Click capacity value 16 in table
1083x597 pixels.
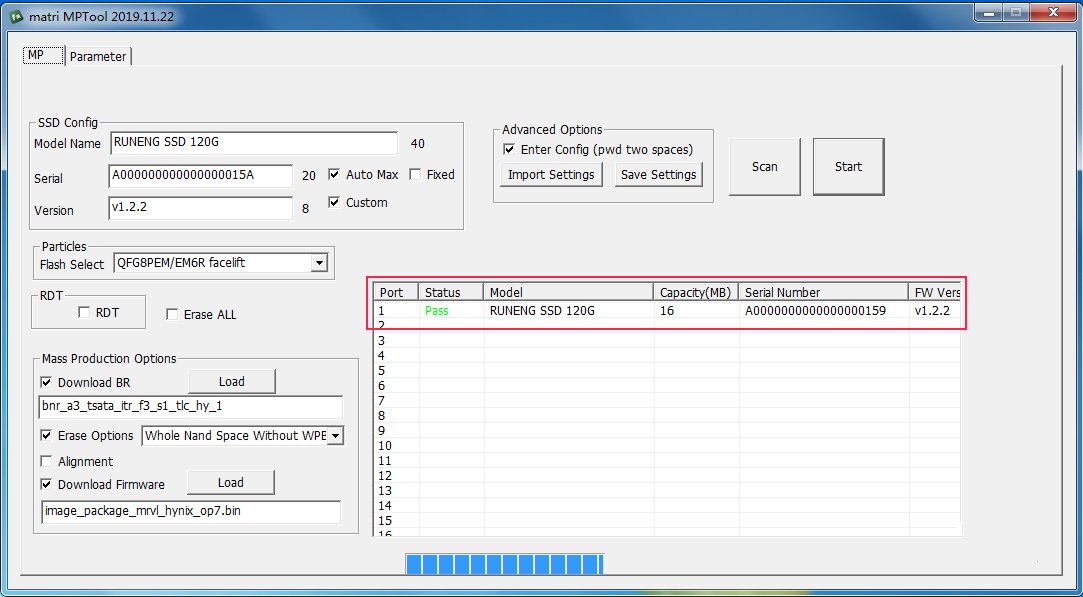click(667, 311)
